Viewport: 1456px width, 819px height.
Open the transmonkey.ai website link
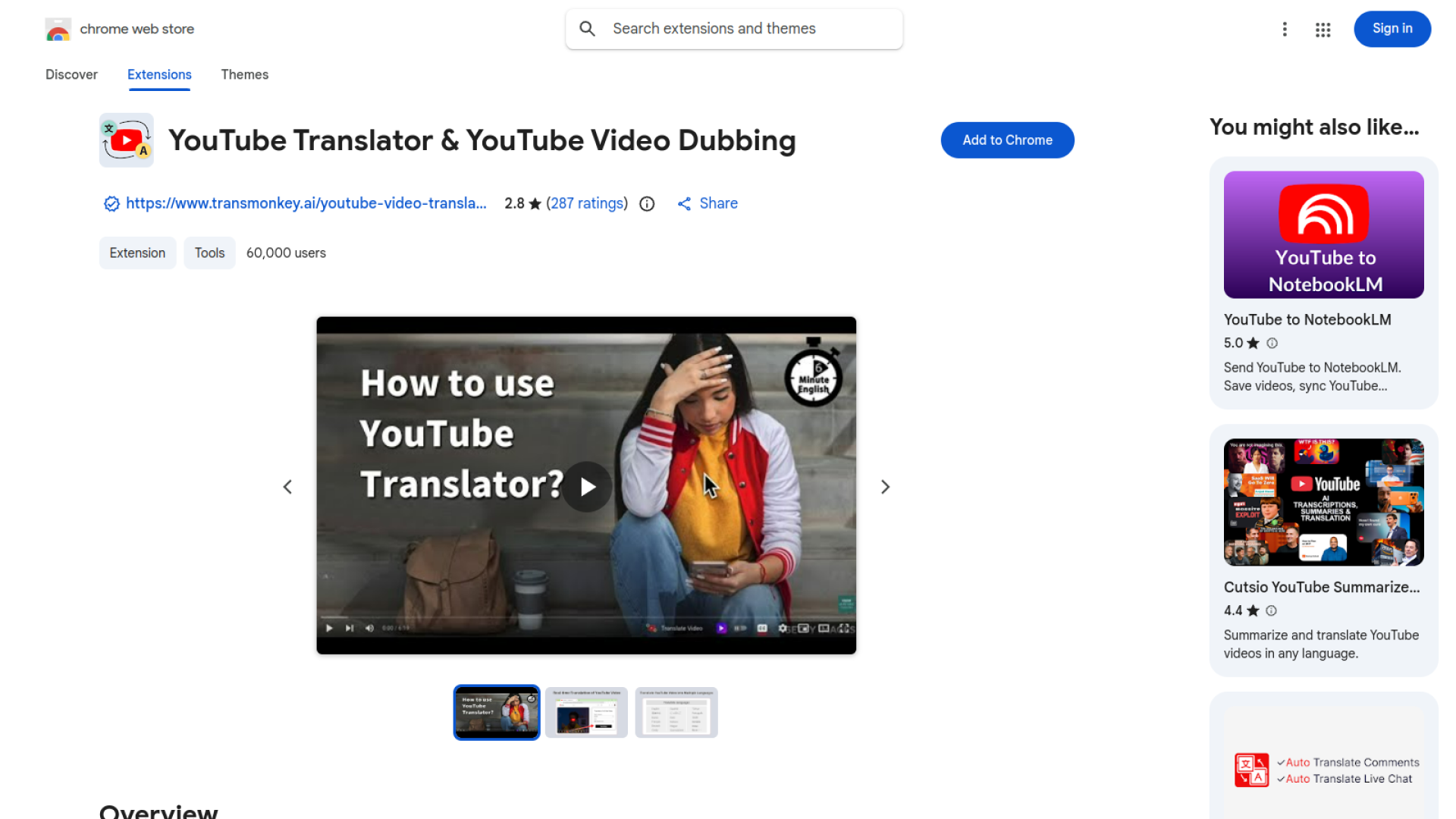pos(306,203)
